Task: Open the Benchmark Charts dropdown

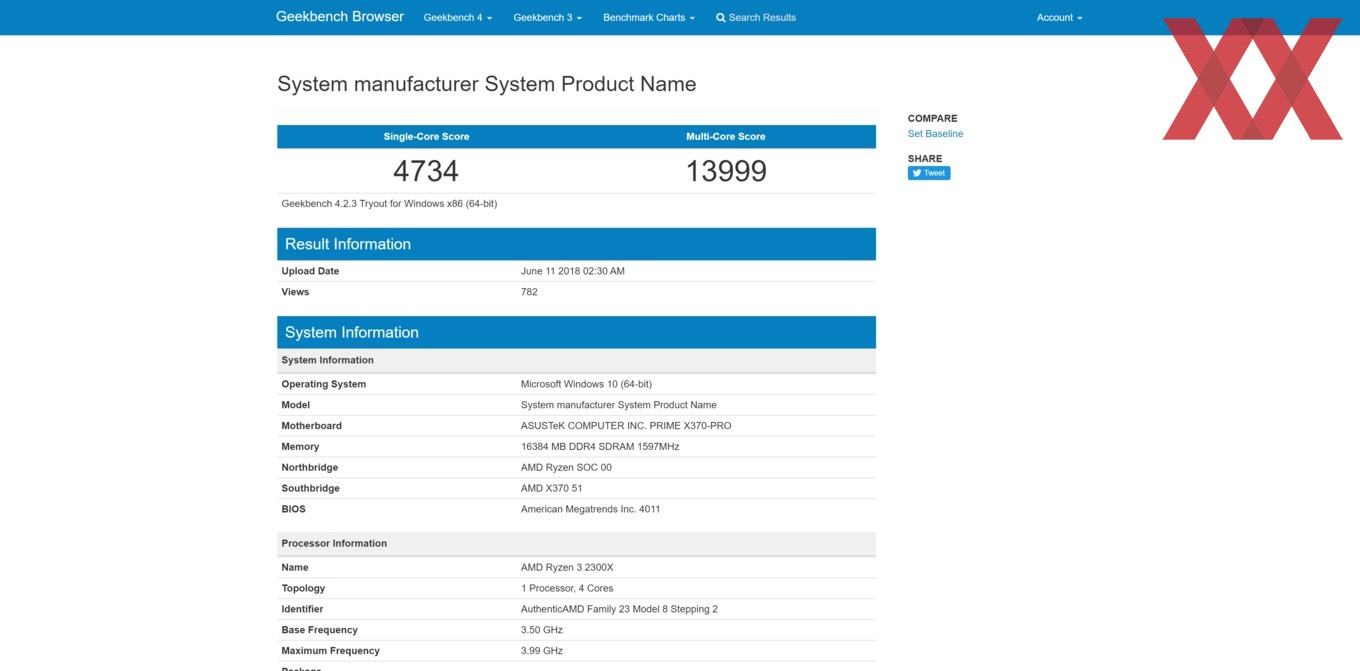Action: [649, 18]
